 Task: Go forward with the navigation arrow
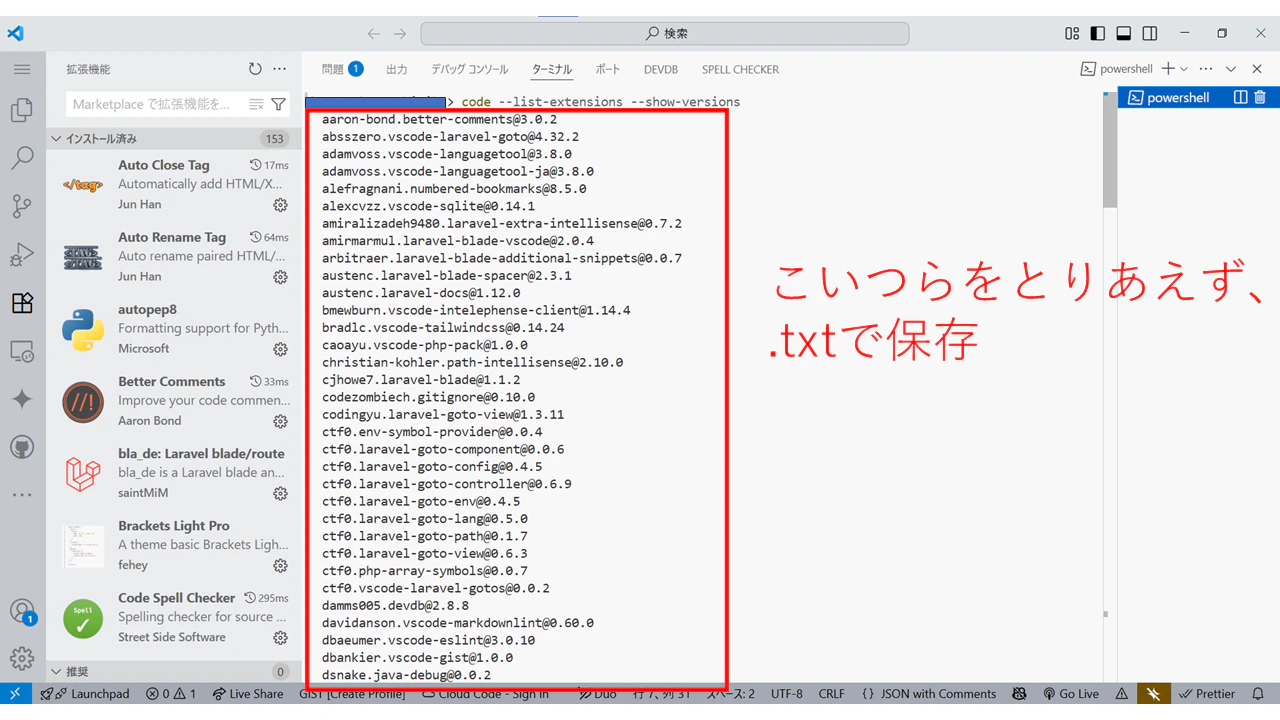(400, 33)
